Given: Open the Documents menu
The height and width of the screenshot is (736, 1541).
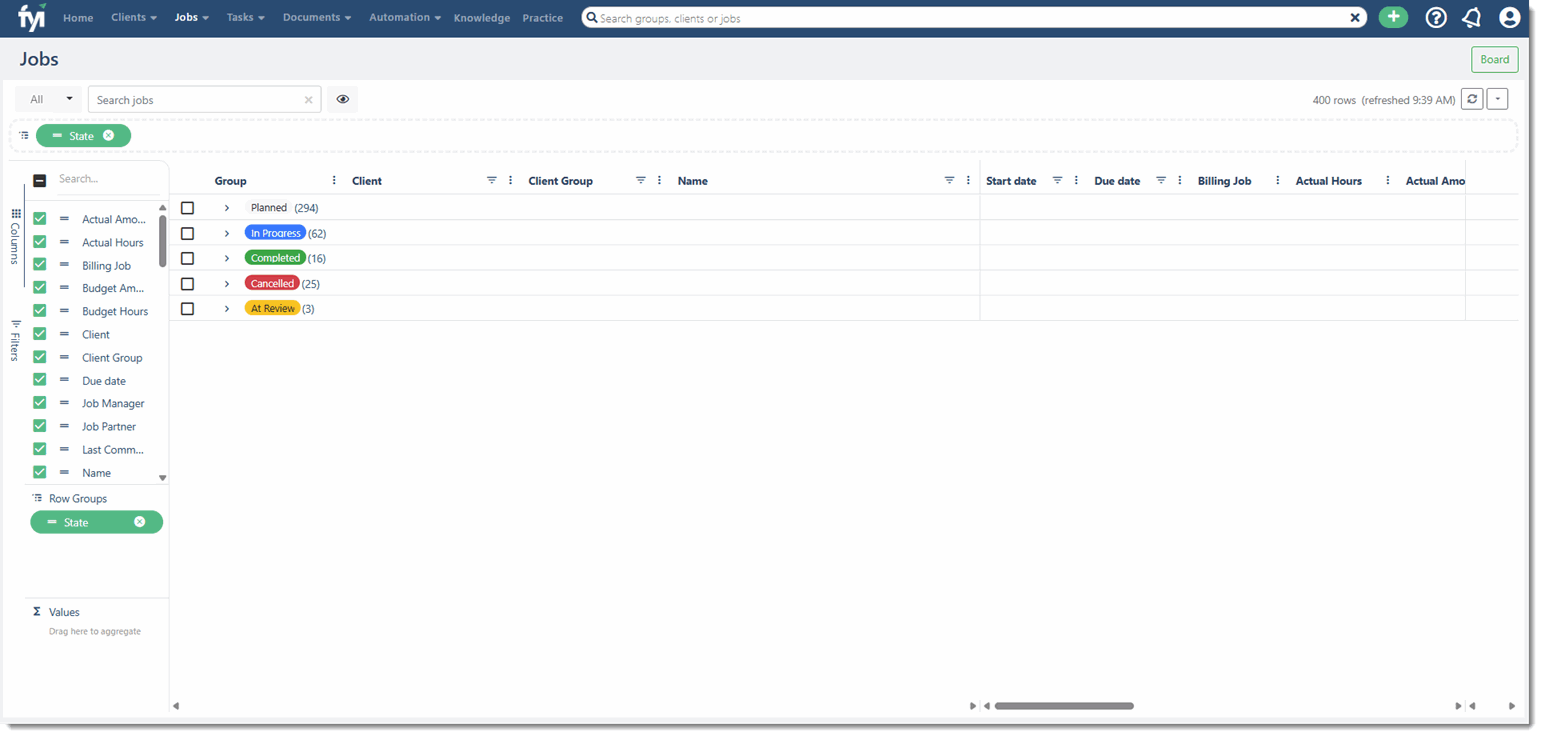Looking at the screenshot, I should click(317, 18).
